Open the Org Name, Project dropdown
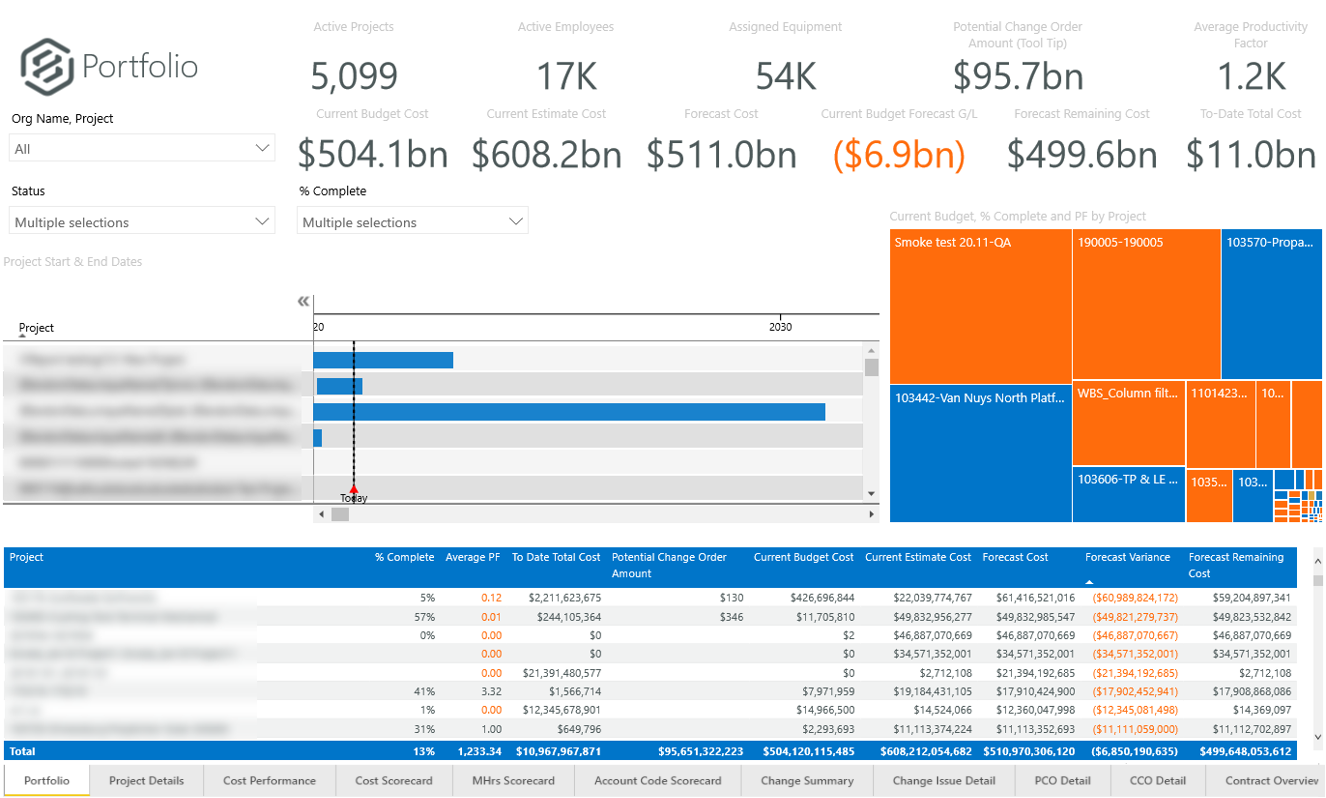Screen dimensions: 1326x798 pos(142,149)
